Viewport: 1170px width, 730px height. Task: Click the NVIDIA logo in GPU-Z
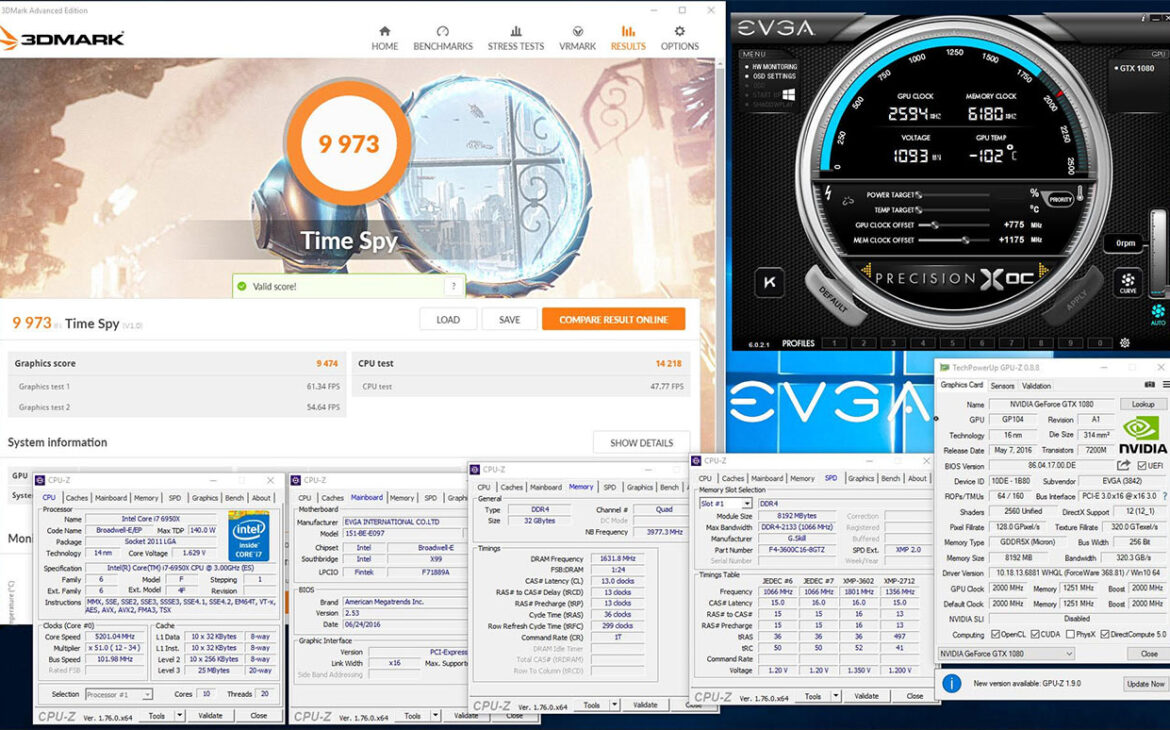tap(1140, 430)
